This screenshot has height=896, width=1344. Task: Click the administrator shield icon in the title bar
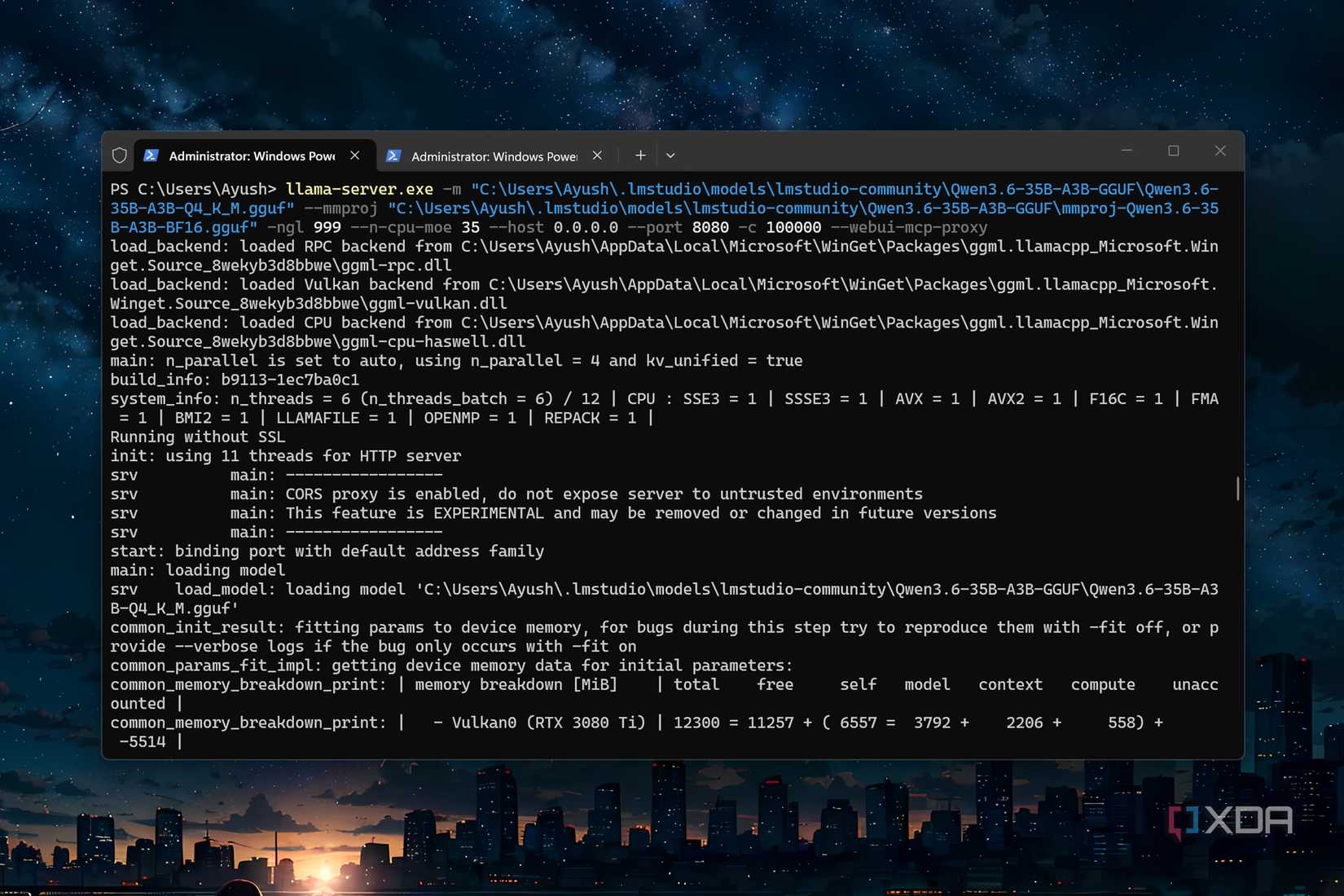point(120,155)
